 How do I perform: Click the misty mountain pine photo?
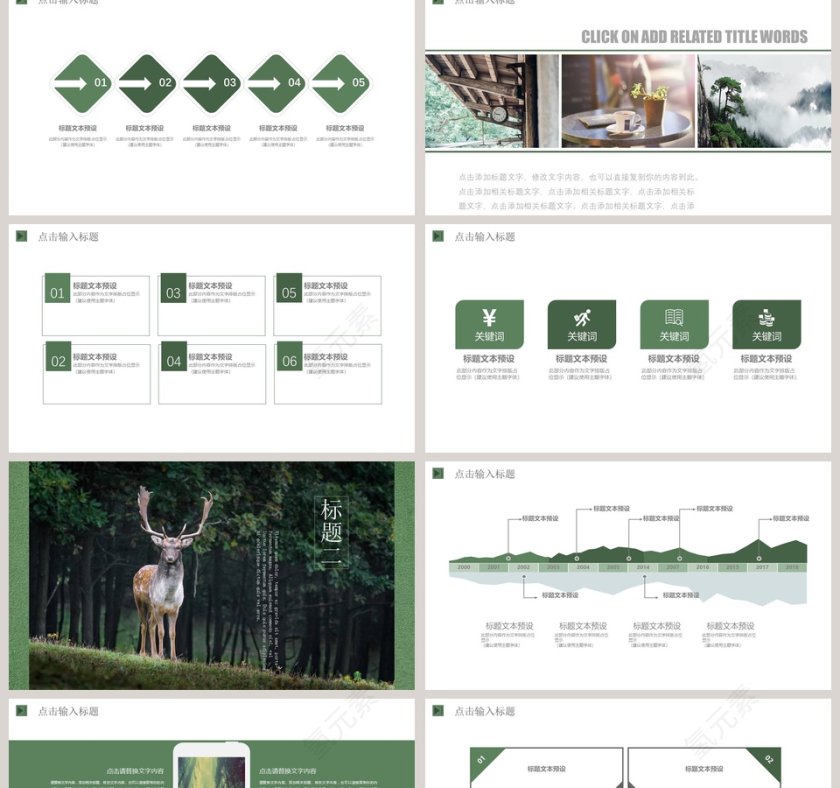(764, 101)
